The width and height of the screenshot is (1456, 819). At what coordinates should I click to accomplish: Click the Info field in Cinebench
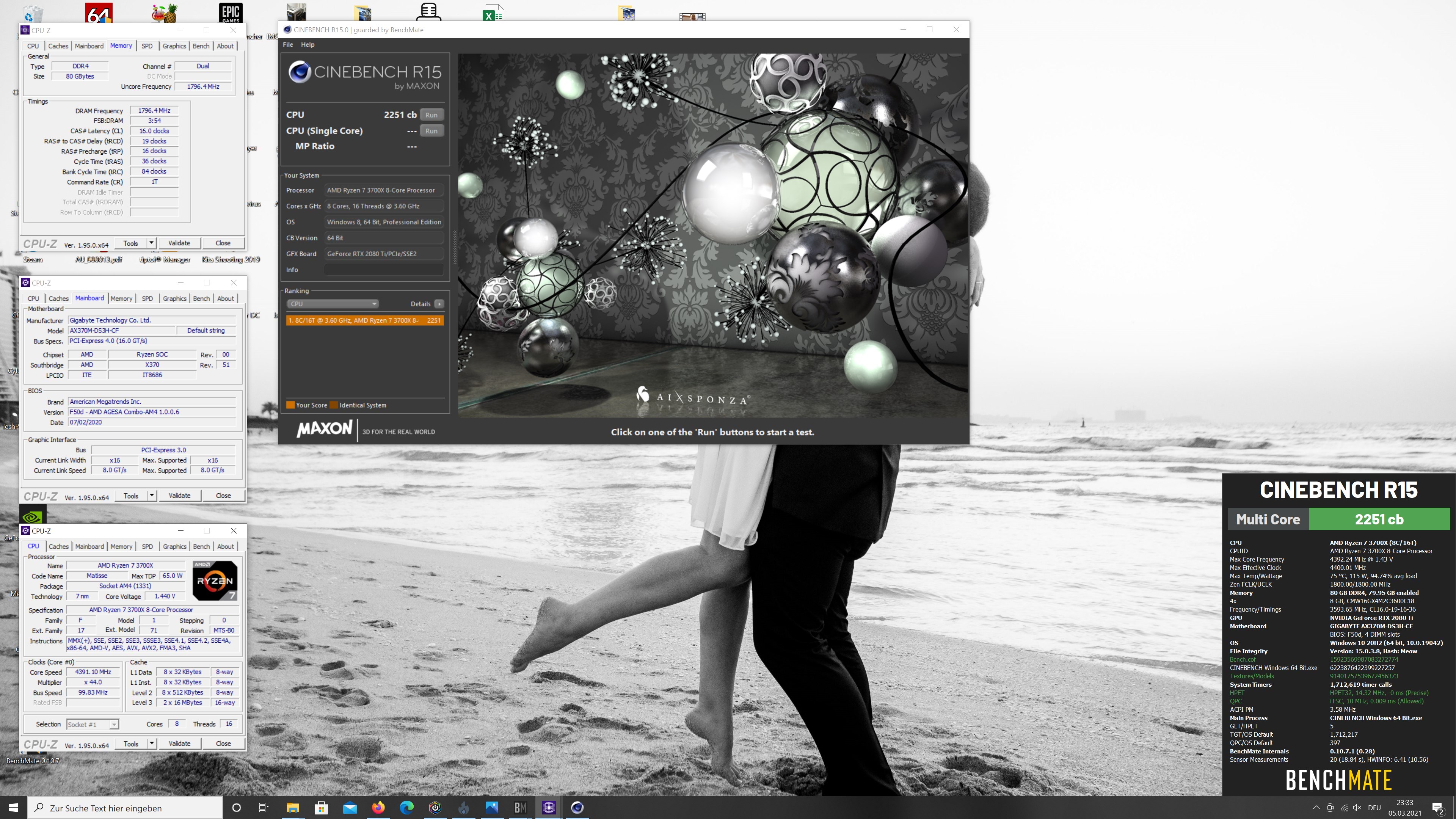384,270
